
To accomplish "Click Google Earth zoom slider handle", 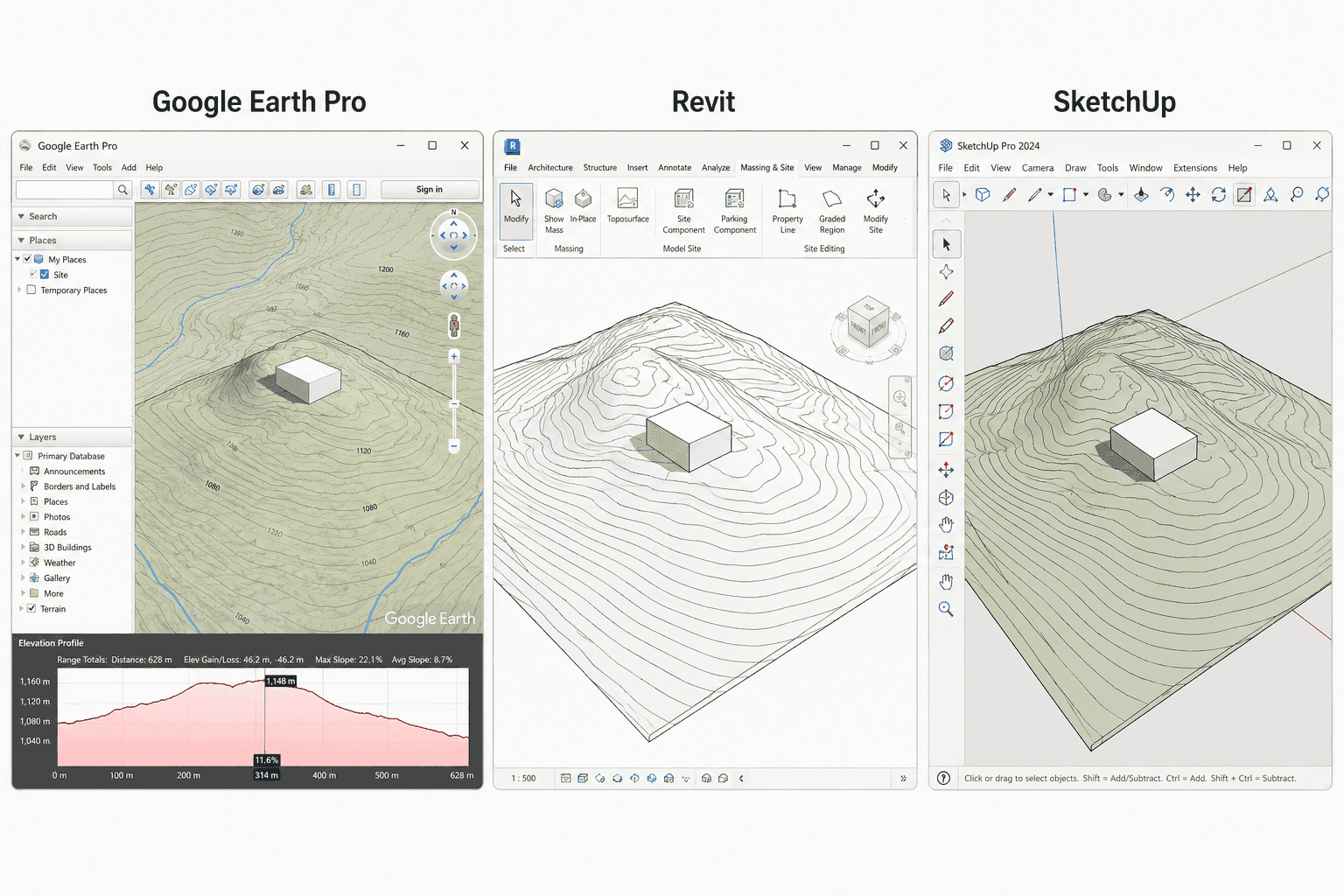I will (453, 403).
